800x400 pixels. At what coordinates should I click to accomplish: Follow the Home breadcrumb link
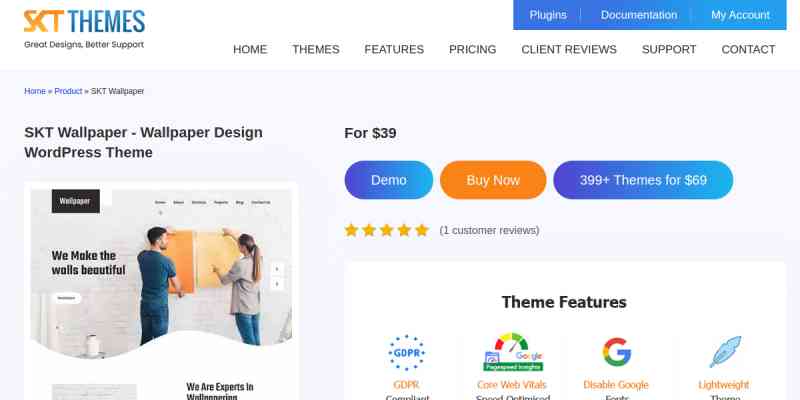click(x=35, y=91)
